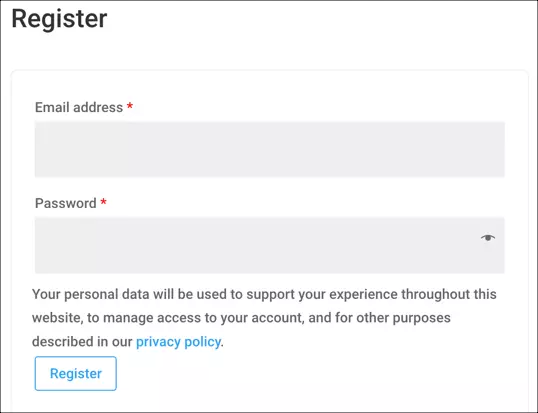This screenshot has height=413, width=538.
Task: Click the word "experience" in the data notice
Action: tap(363, 295)
